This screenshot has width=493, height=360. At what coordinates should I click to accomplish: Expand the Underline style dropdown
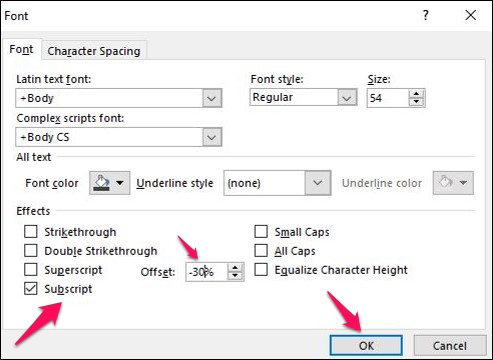318,183
